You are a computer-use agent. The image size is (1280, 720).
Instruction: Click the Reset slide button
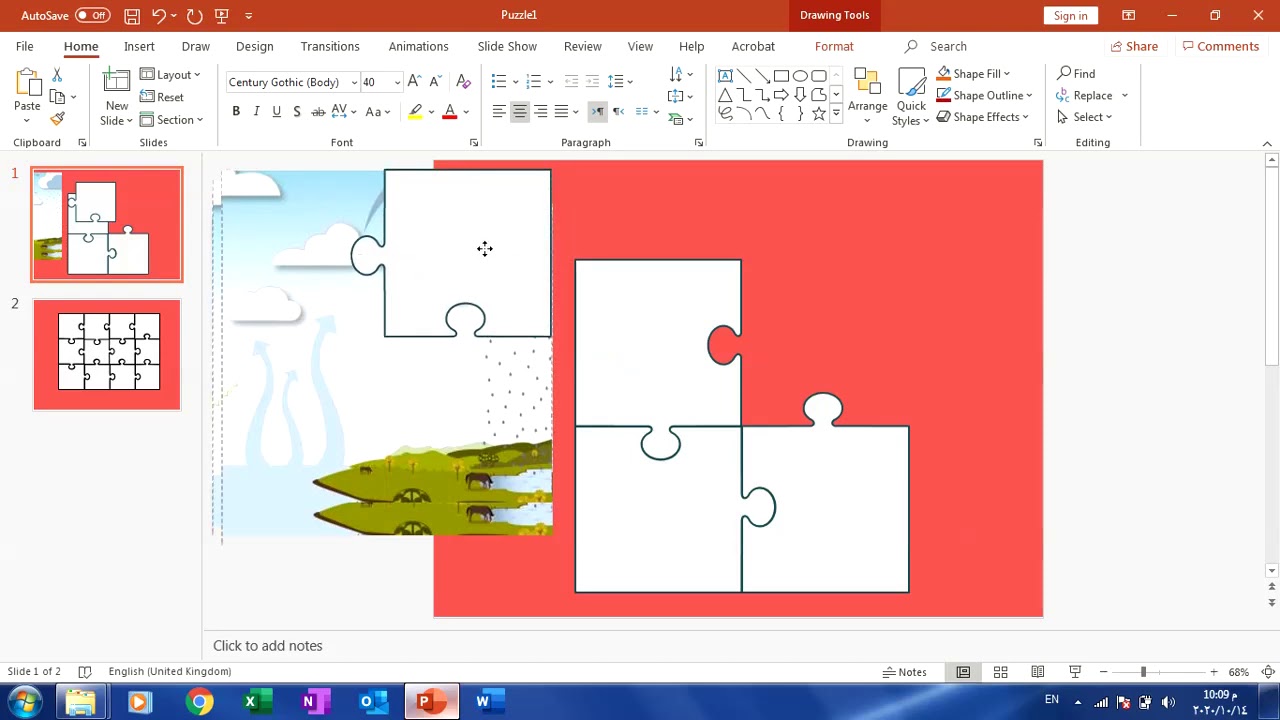click(x=162, y=97)
